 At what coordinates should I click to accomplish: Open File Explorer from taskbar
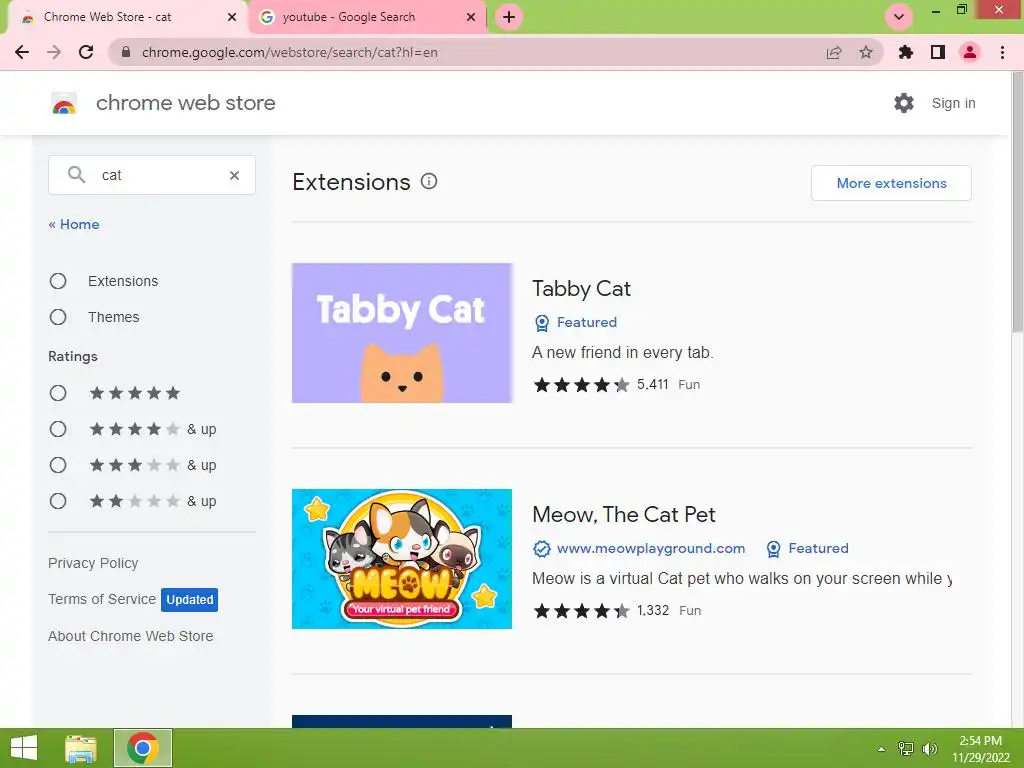(81, 748)
